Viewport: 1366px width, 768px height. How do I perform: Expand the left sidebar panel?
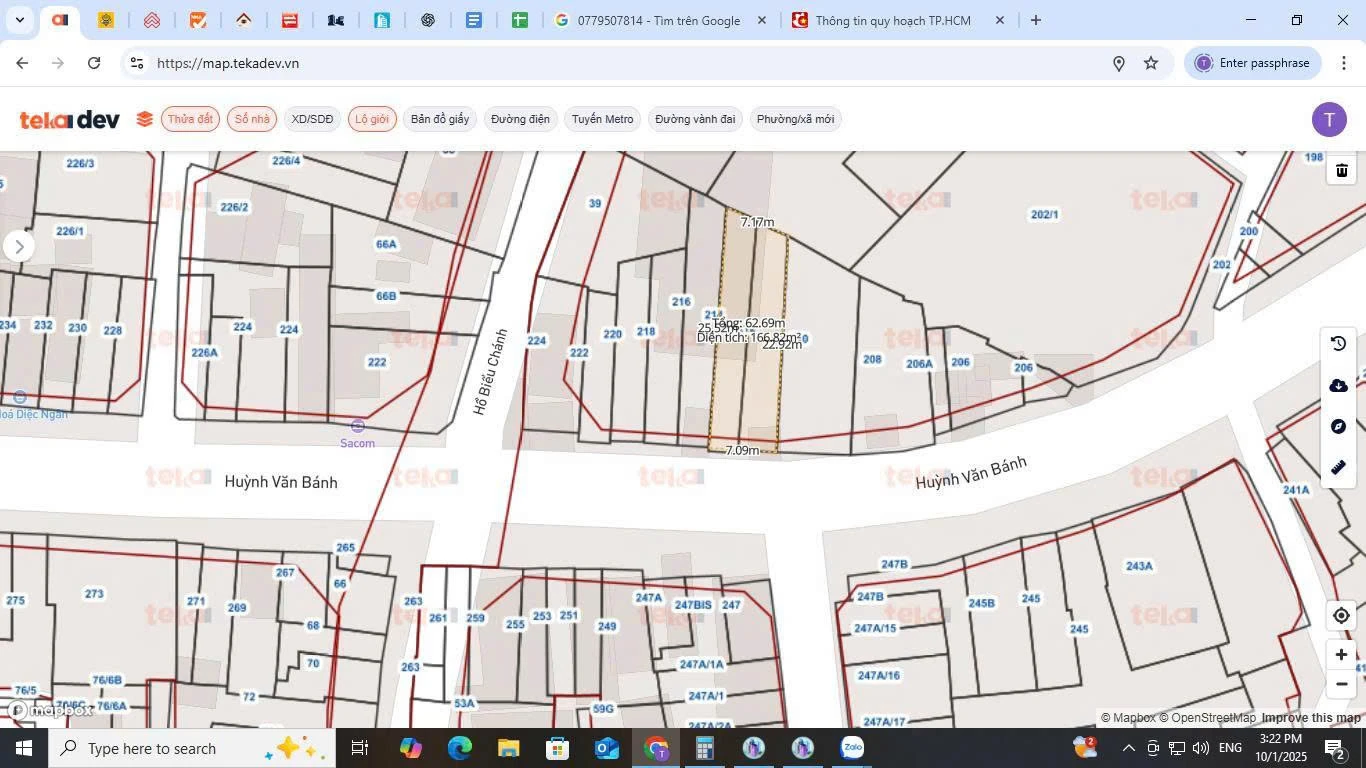pos(18,246)
